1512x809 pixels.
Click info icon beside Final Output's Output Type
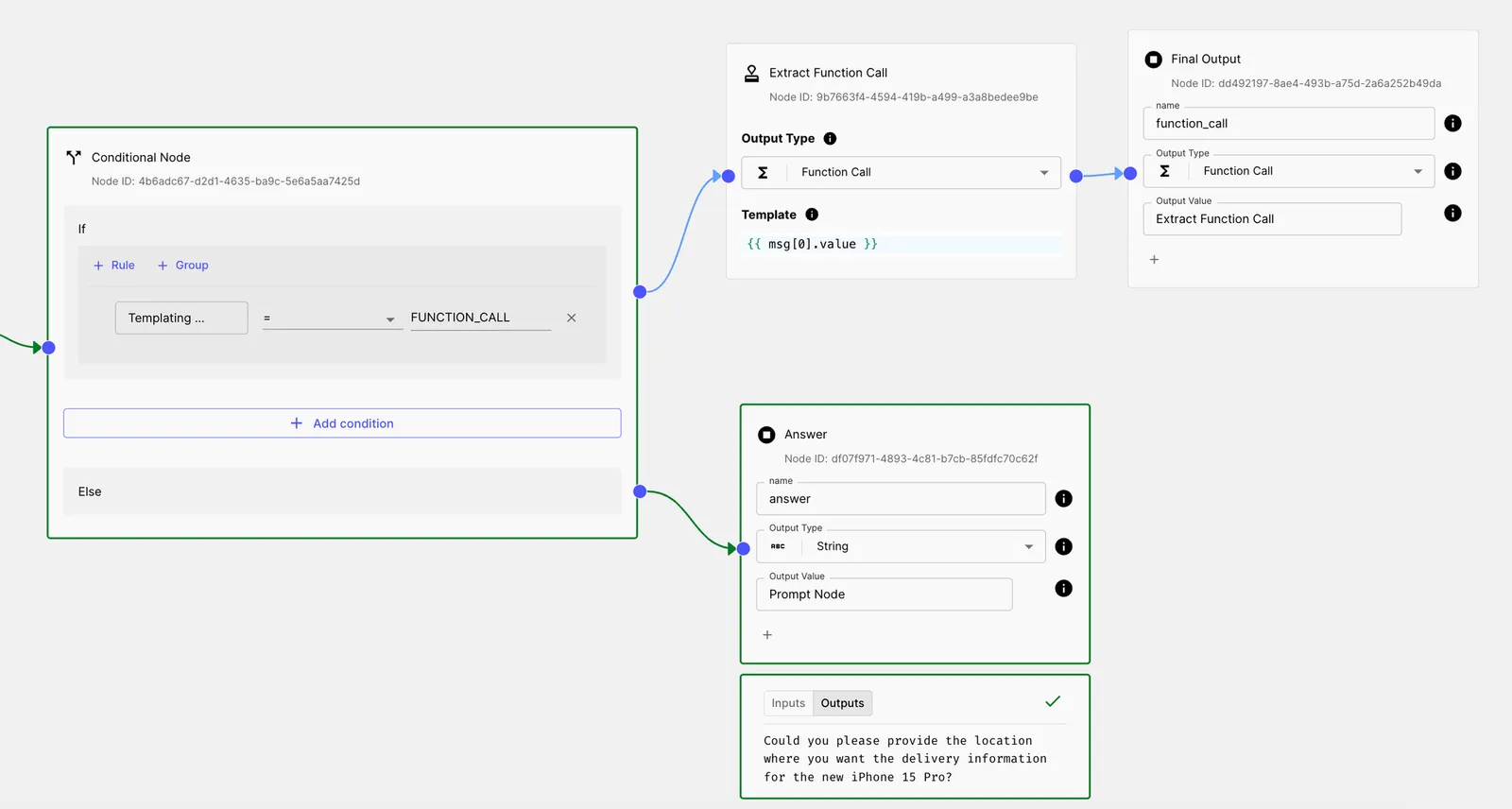pos(1452,171)
